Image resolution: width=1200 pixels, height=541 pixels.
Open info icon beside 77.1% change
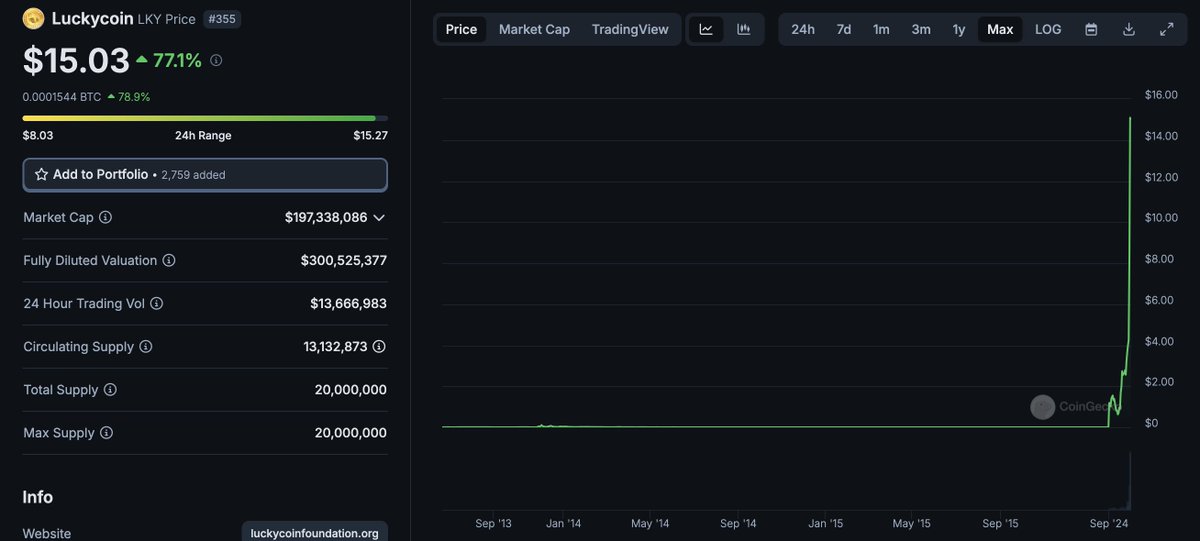click(216, 60)
